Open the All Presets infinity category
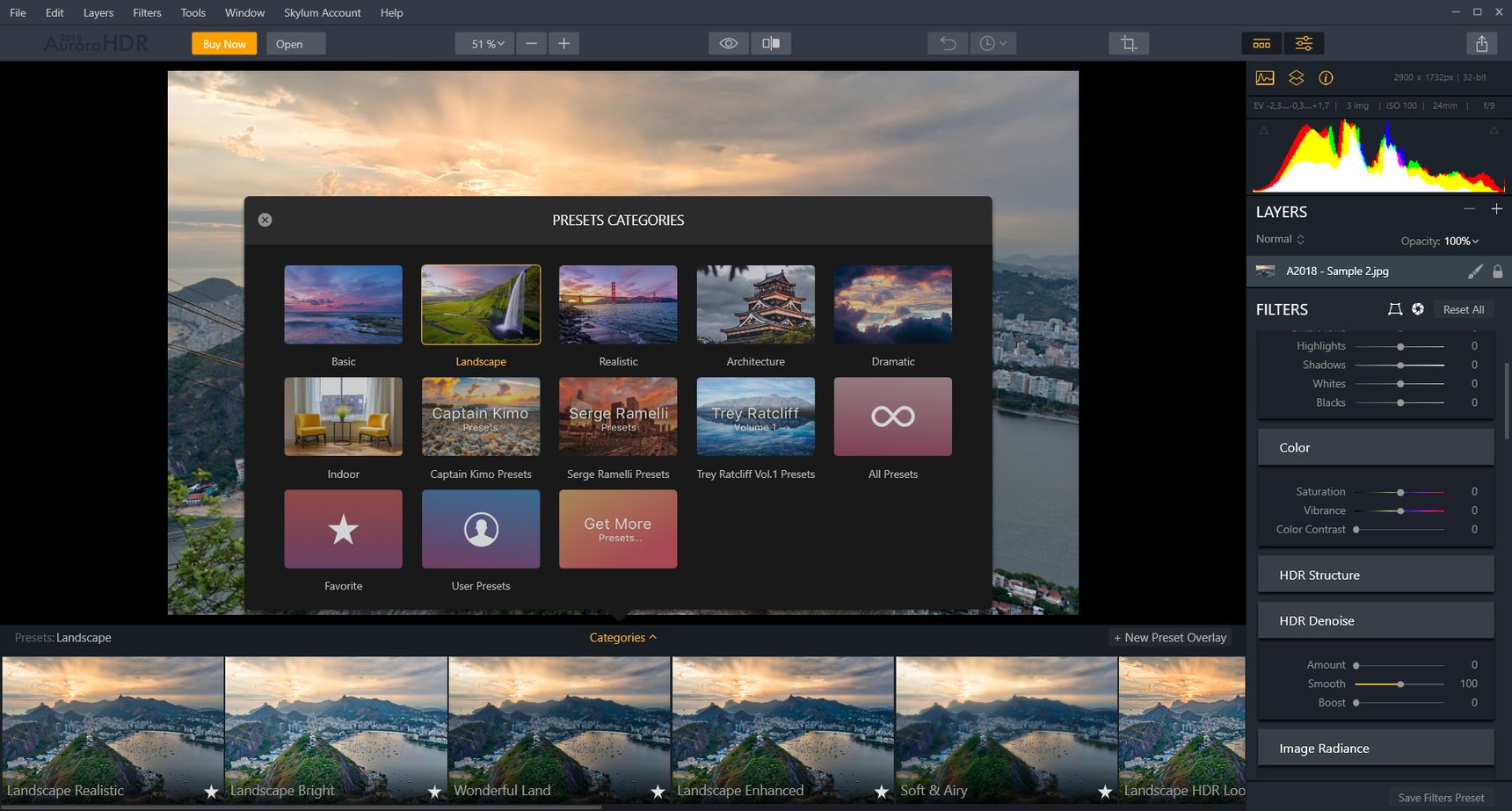The image size is (1512, 811). click(893, 416)
